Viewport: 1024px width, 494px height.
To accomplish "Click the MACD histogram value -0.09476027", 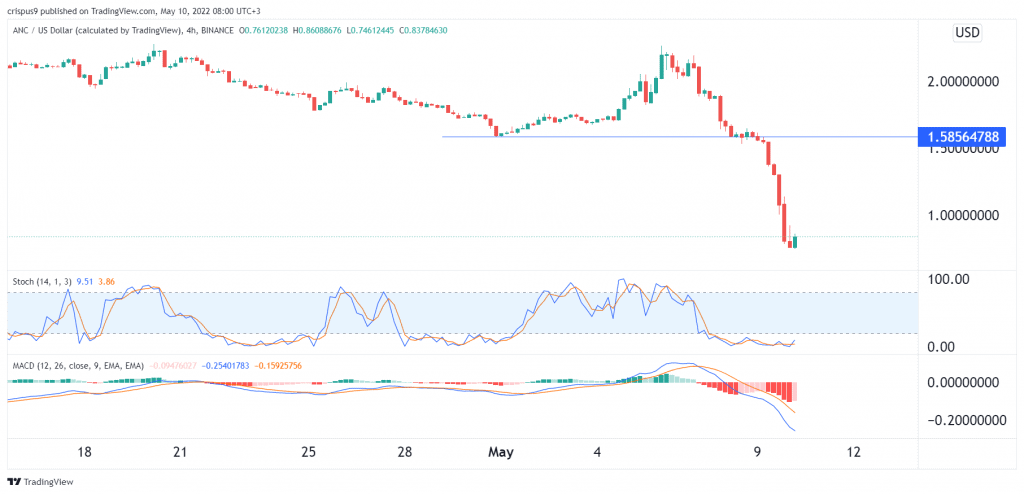I will pos(173,365).
